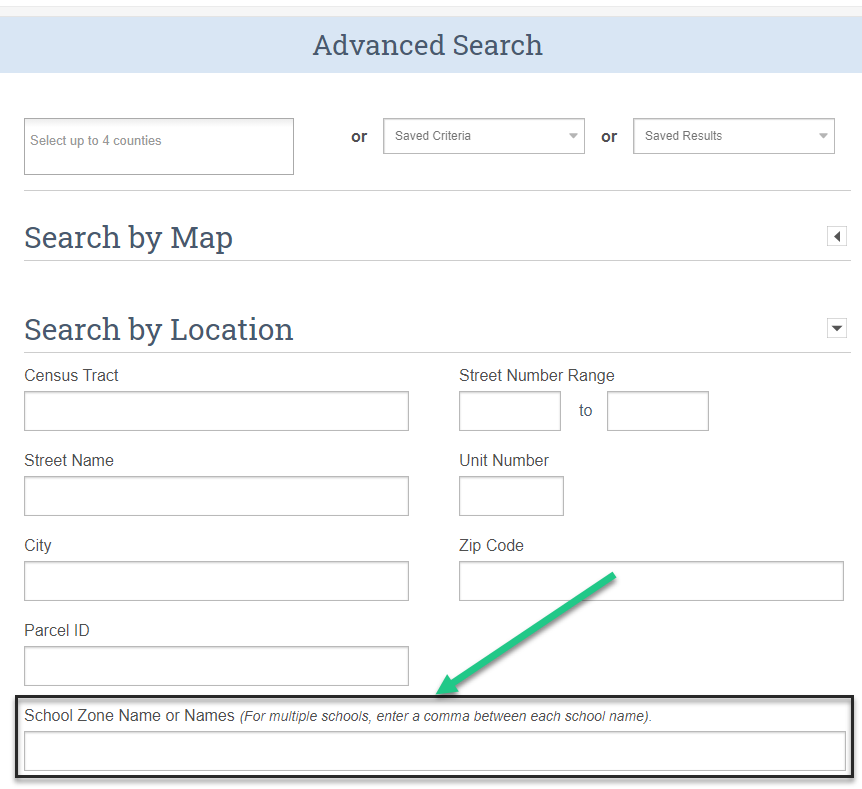Click the 'Select up to 4 counties' box

[159, 147]
